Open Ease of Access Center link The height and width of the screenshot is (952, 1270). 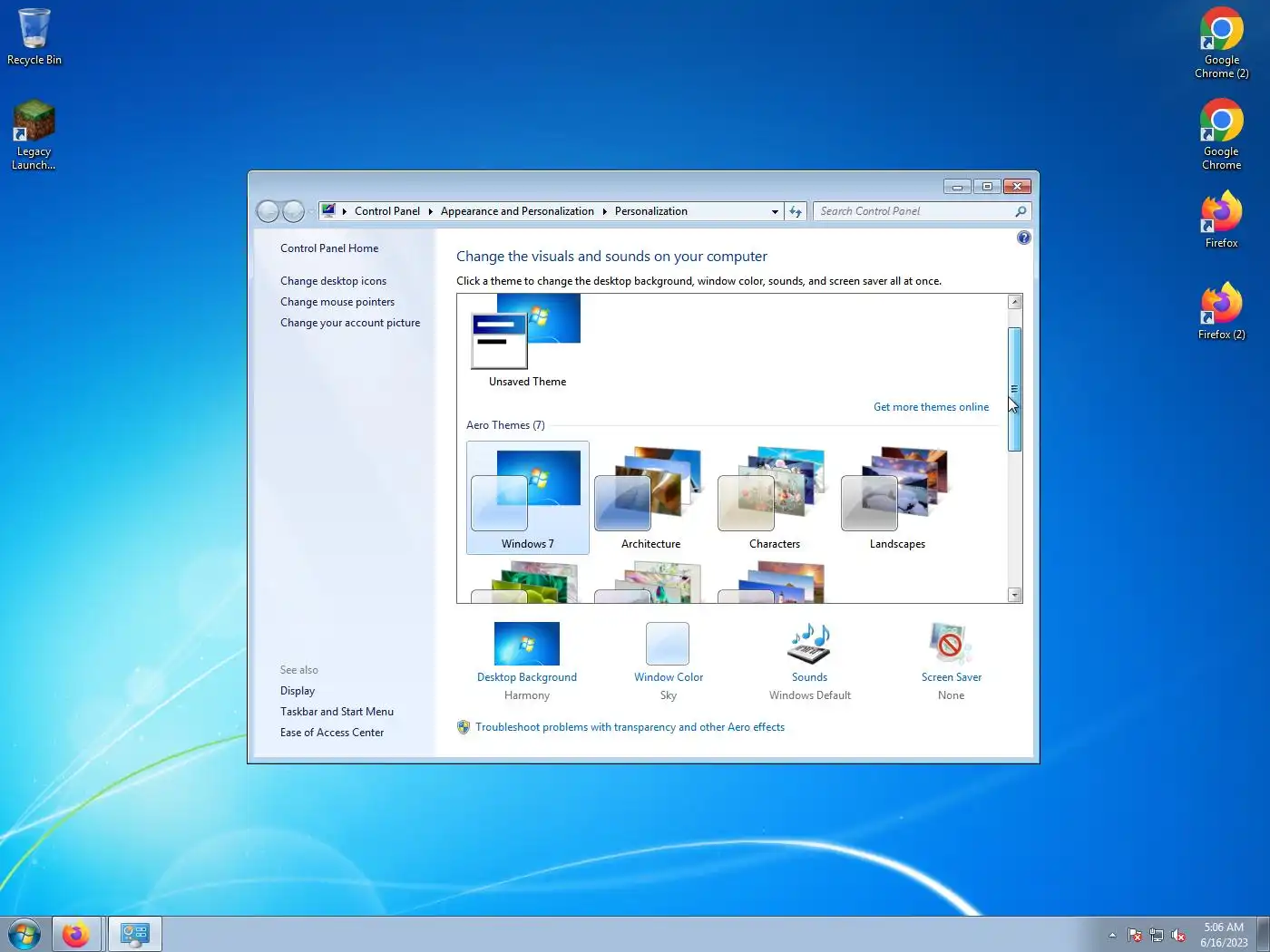pyautogui.click(x=332, y=733)
